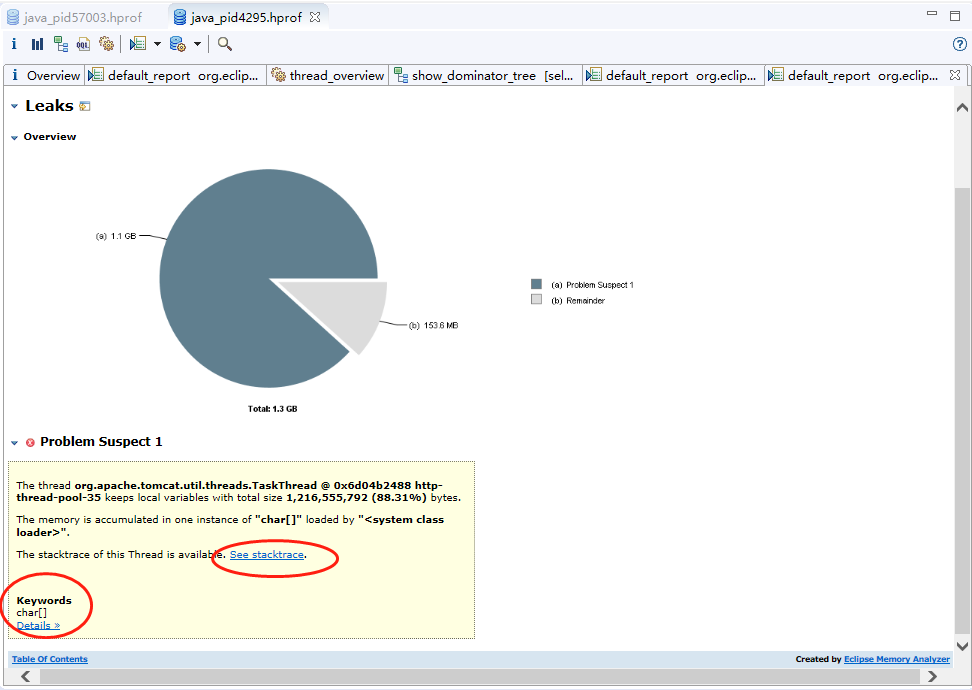This screenshot has width=972, height=690.
Task: Open the histogram toolbar icon
Action: click(37, 44)
